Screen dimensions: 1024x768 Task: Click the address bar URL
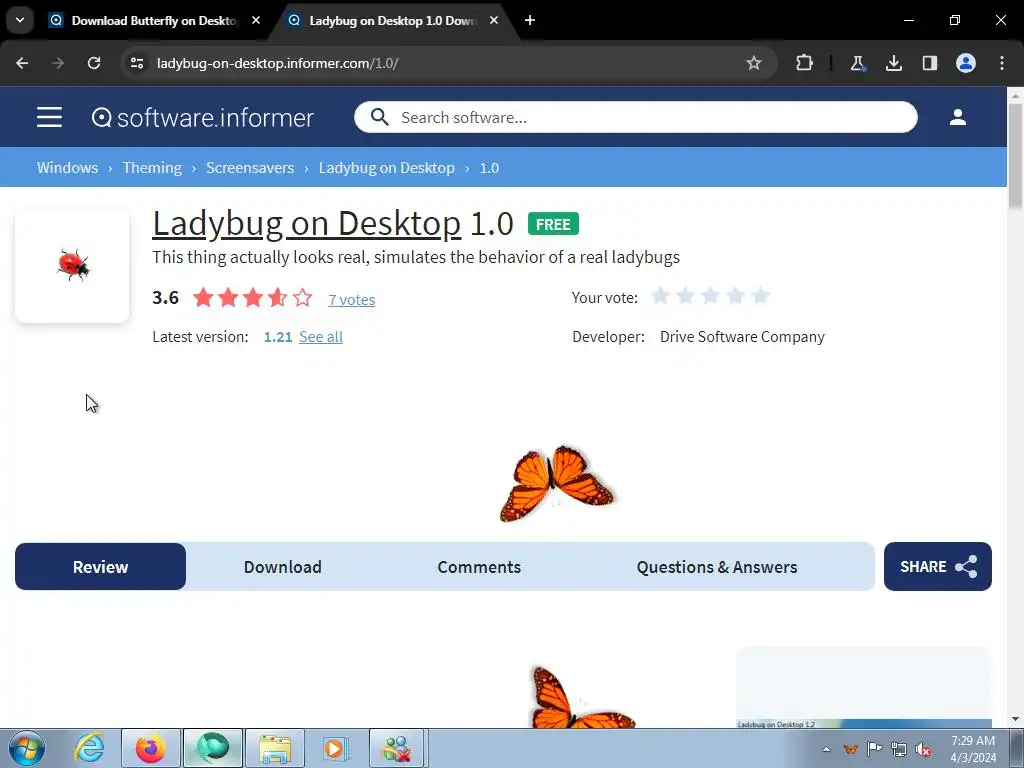[278, 63]
